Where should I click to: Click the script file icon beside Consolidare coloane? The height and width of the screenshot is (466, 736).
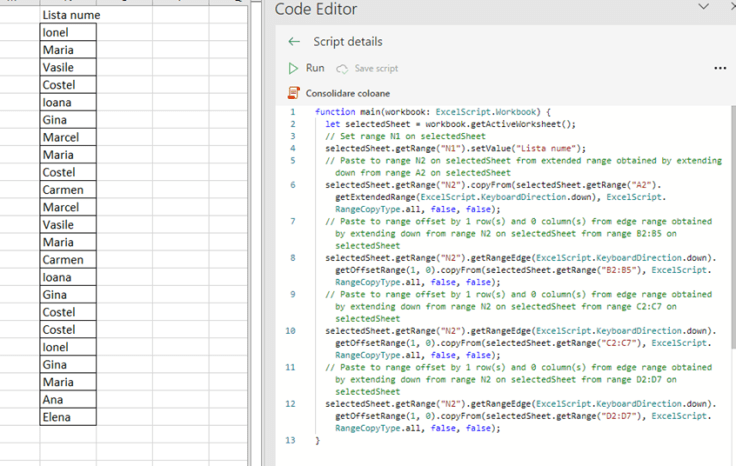(x=293, y=93)
